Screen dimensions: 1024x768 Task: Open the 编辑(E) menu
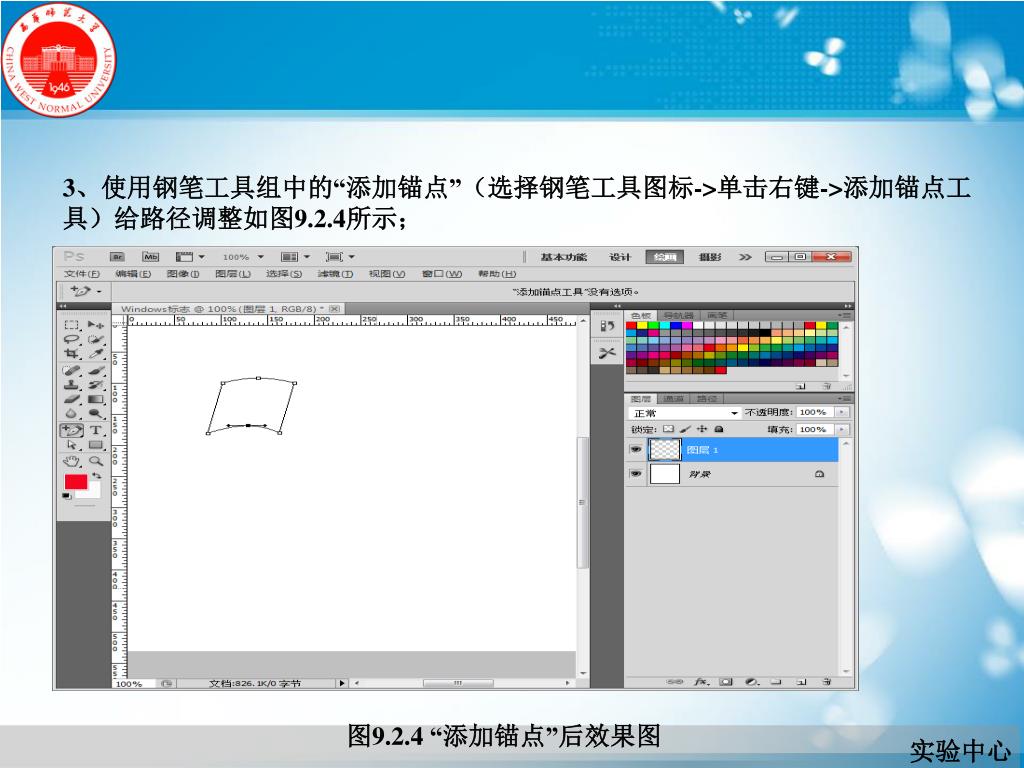133,274
